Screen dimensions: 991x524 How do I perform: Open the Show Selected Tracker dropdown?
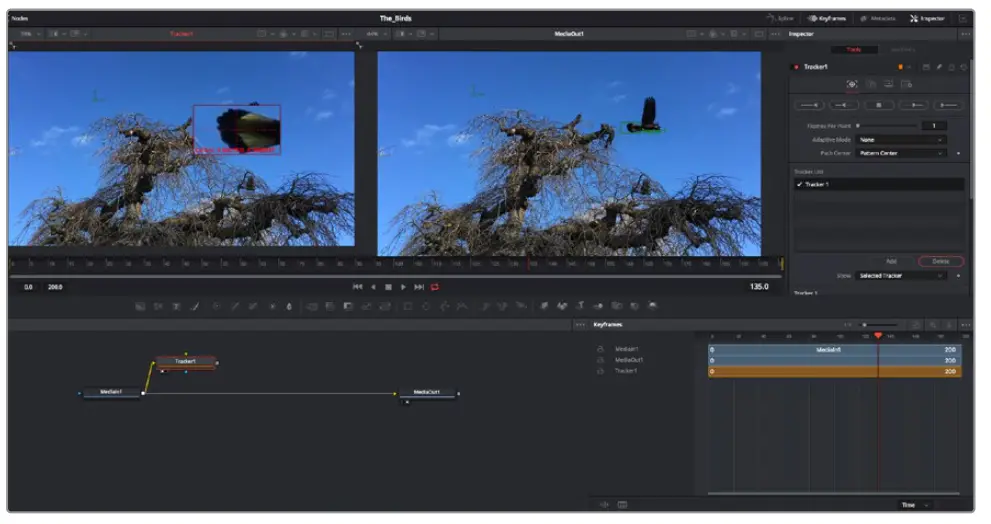click(x=900, y=275)
